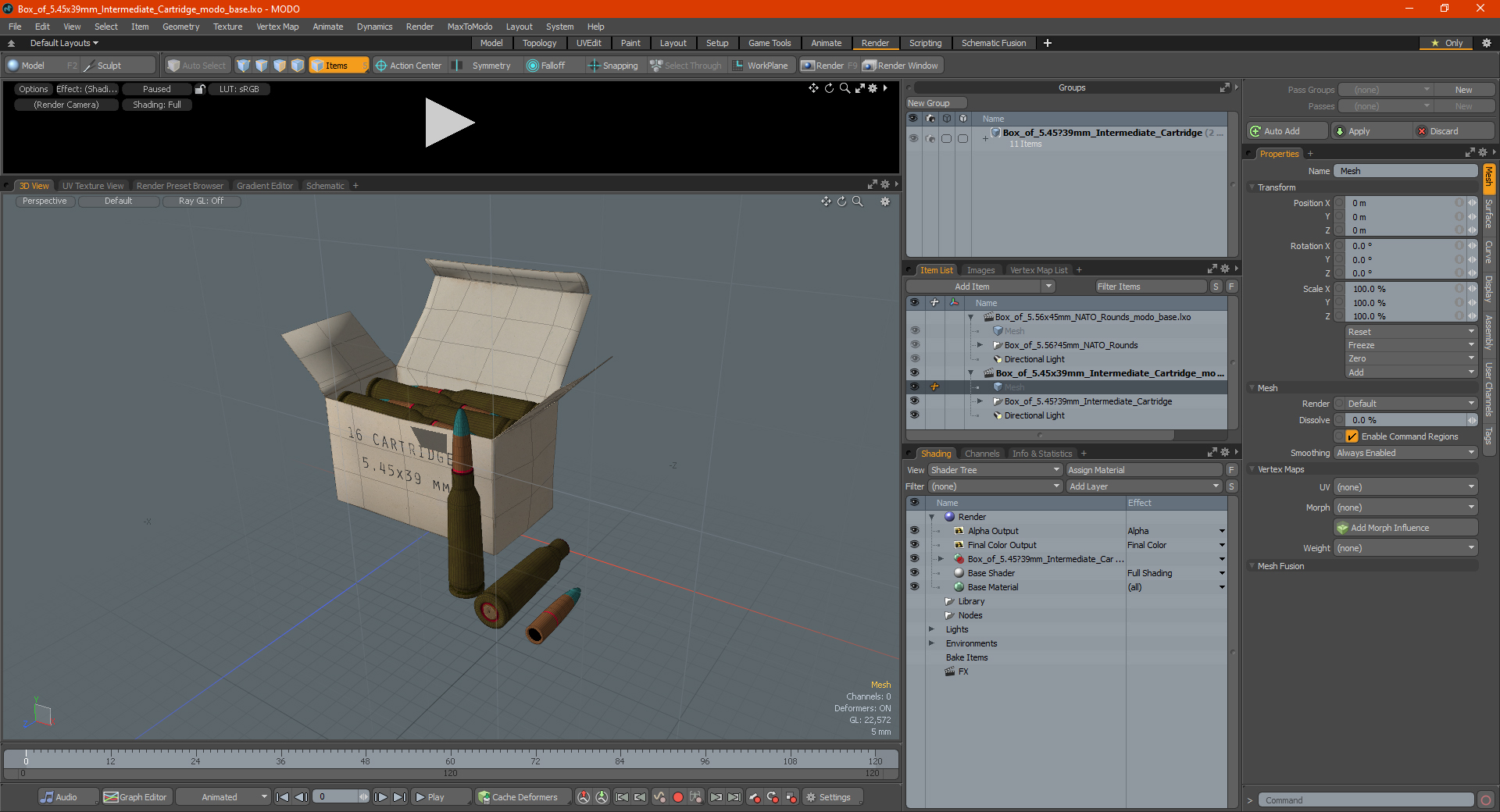Activate Model mode button

coord(33,66)
